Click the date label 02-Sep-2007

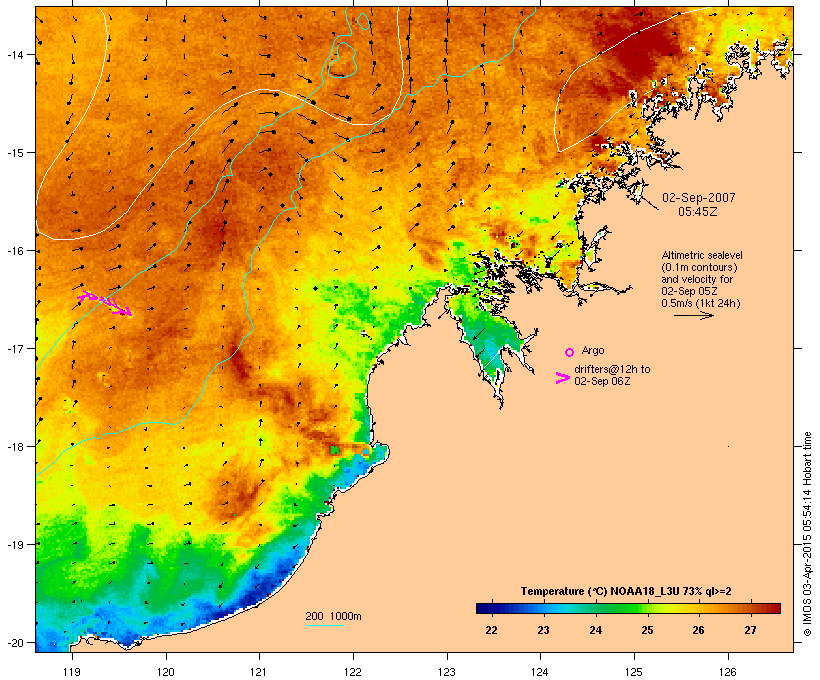click(x=699, y=198)
